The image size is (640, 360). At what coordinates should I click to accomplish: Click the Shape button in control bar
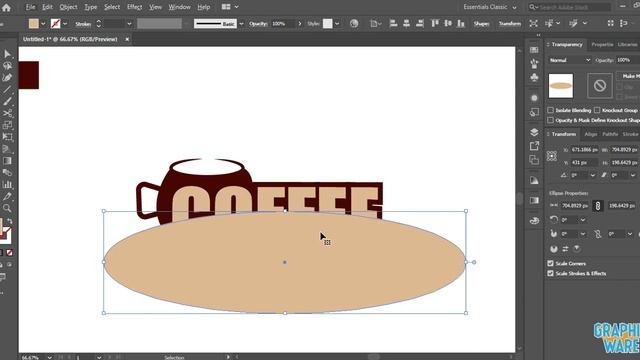click(x=482, y=24)
